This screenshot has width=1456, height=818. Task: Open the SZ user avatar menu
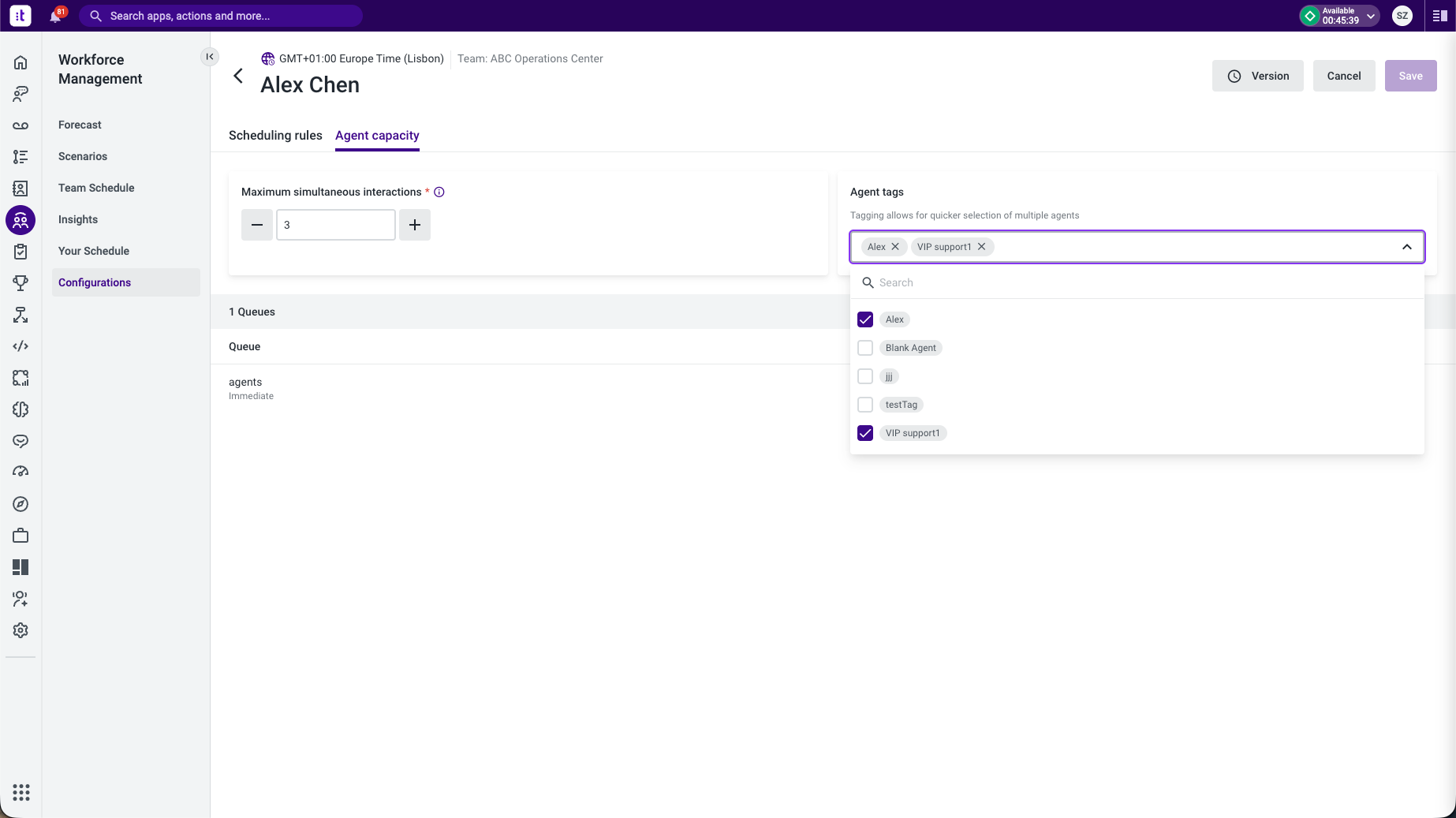[1402, 16]
